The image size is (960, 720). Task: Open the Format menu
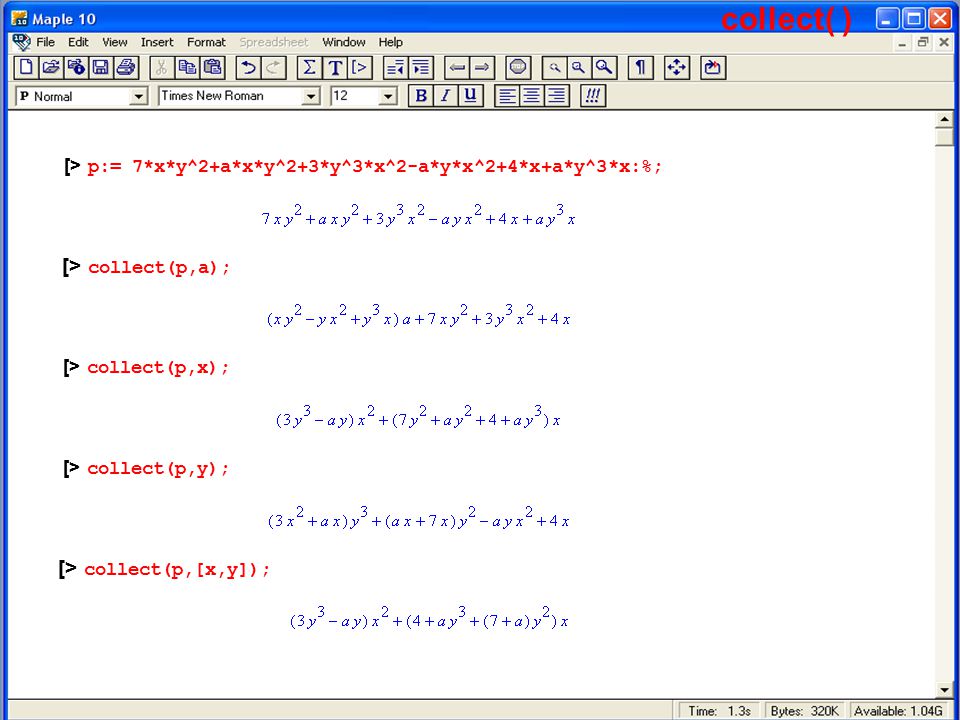[206, 42]
